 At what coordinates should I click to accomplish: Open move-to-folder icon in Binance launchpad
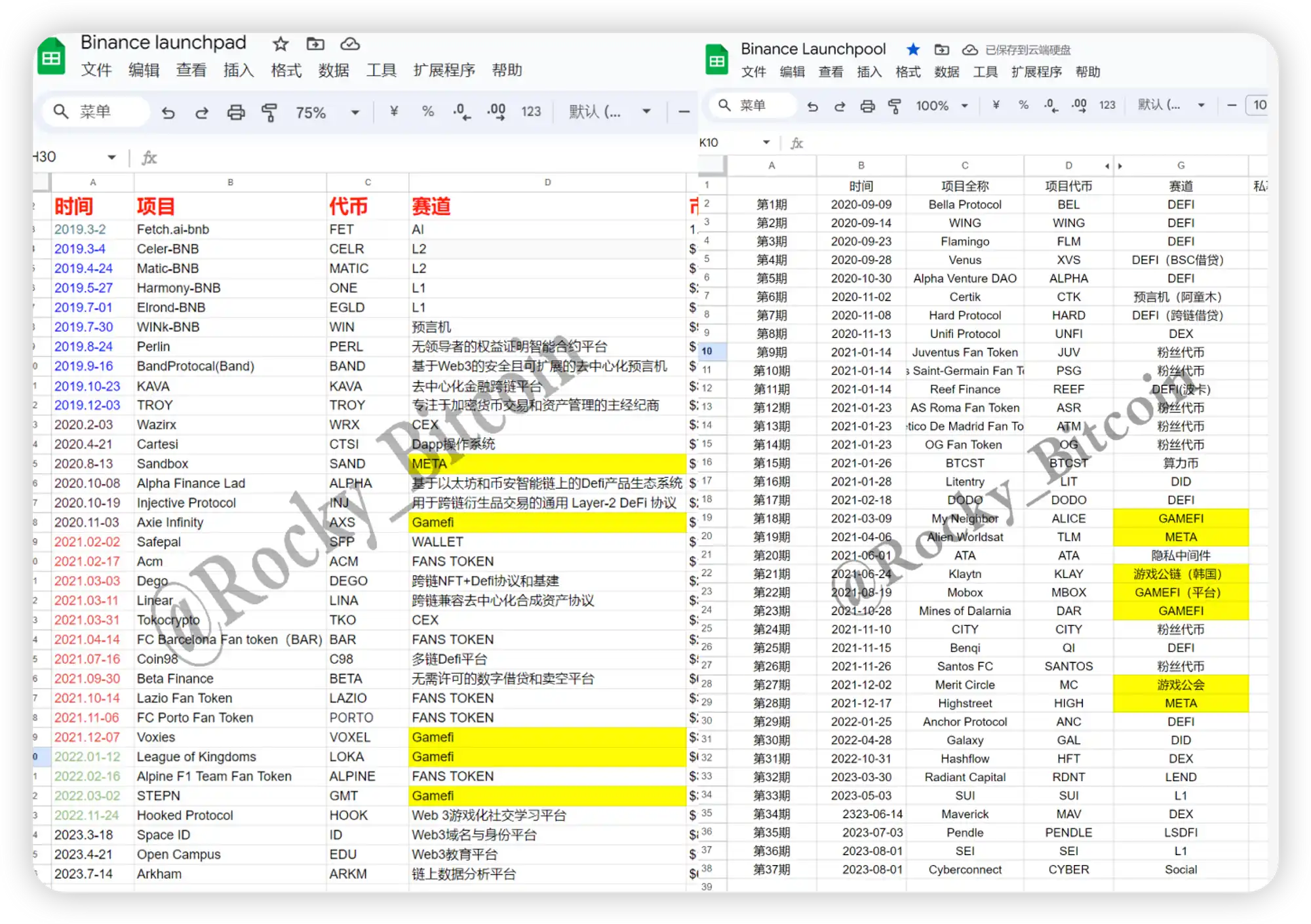point(315,44)
